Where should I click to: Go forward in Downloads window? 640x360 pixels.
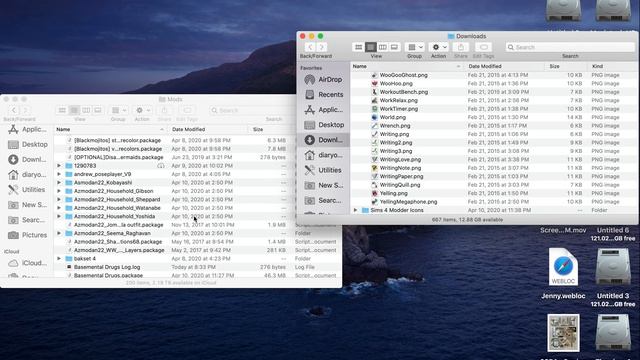[x=322, y=47]
